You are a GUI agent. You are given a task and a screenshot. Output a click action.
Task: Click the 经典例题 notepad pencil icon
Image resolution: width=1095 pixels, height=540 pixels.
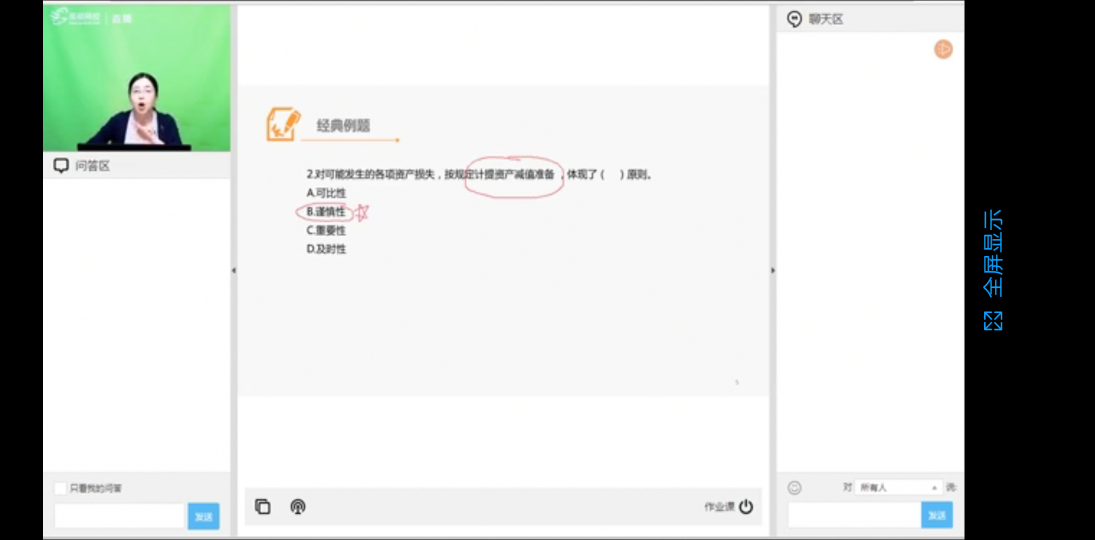283,124
